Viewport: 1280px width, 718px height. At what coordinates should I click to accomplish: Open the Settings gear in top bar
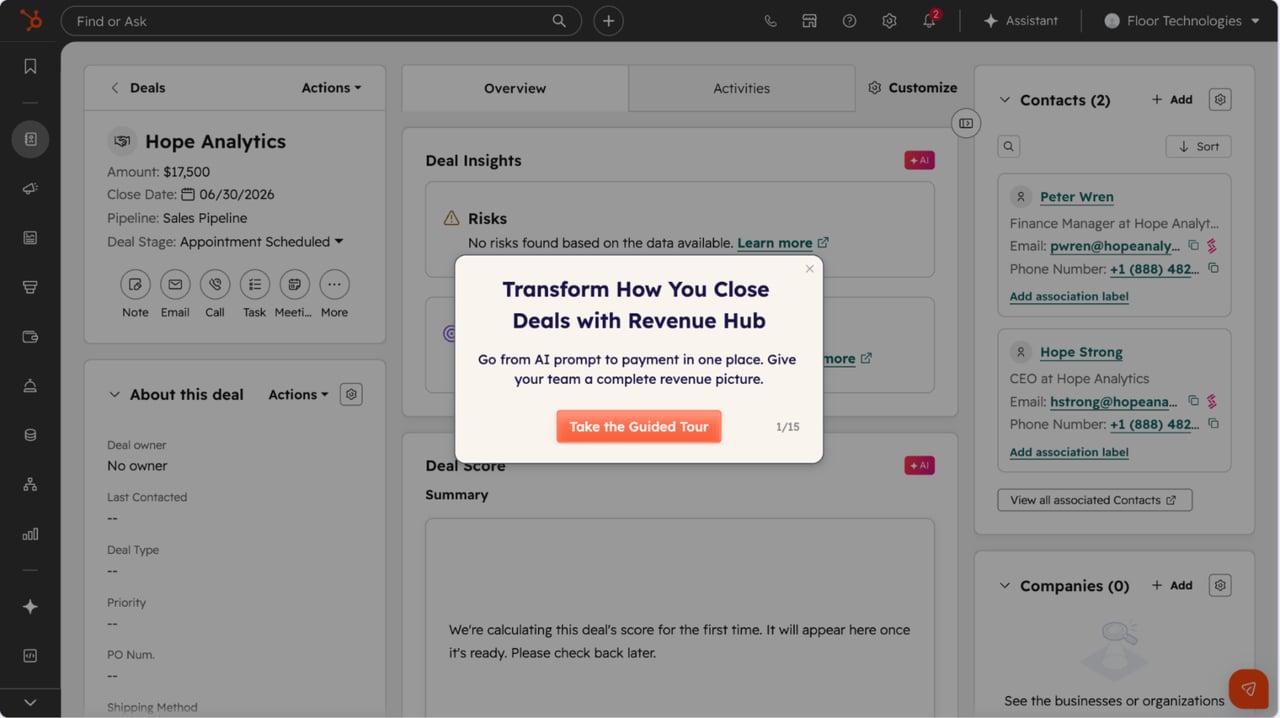click(x=889, y=21)
